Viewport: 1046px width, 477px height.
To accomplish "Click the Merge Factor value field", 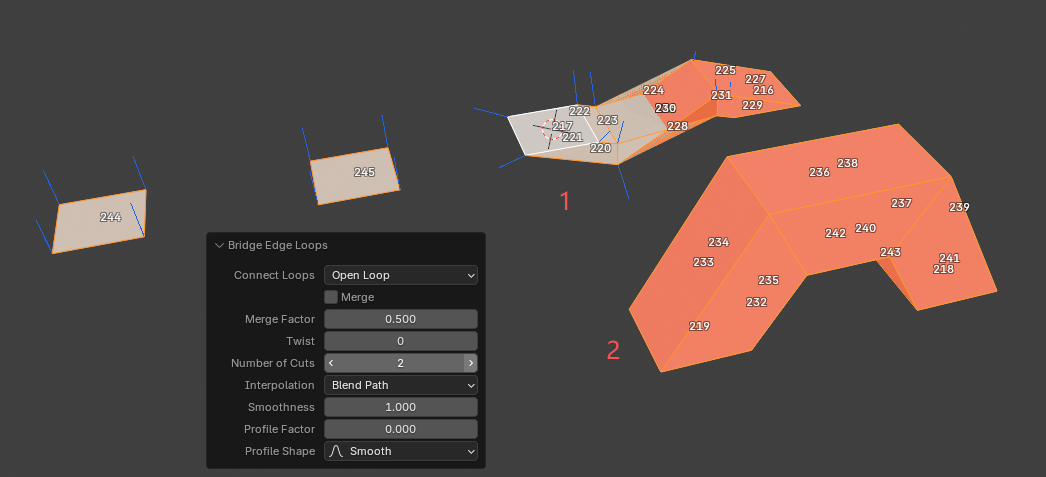I will pos(400,319).
